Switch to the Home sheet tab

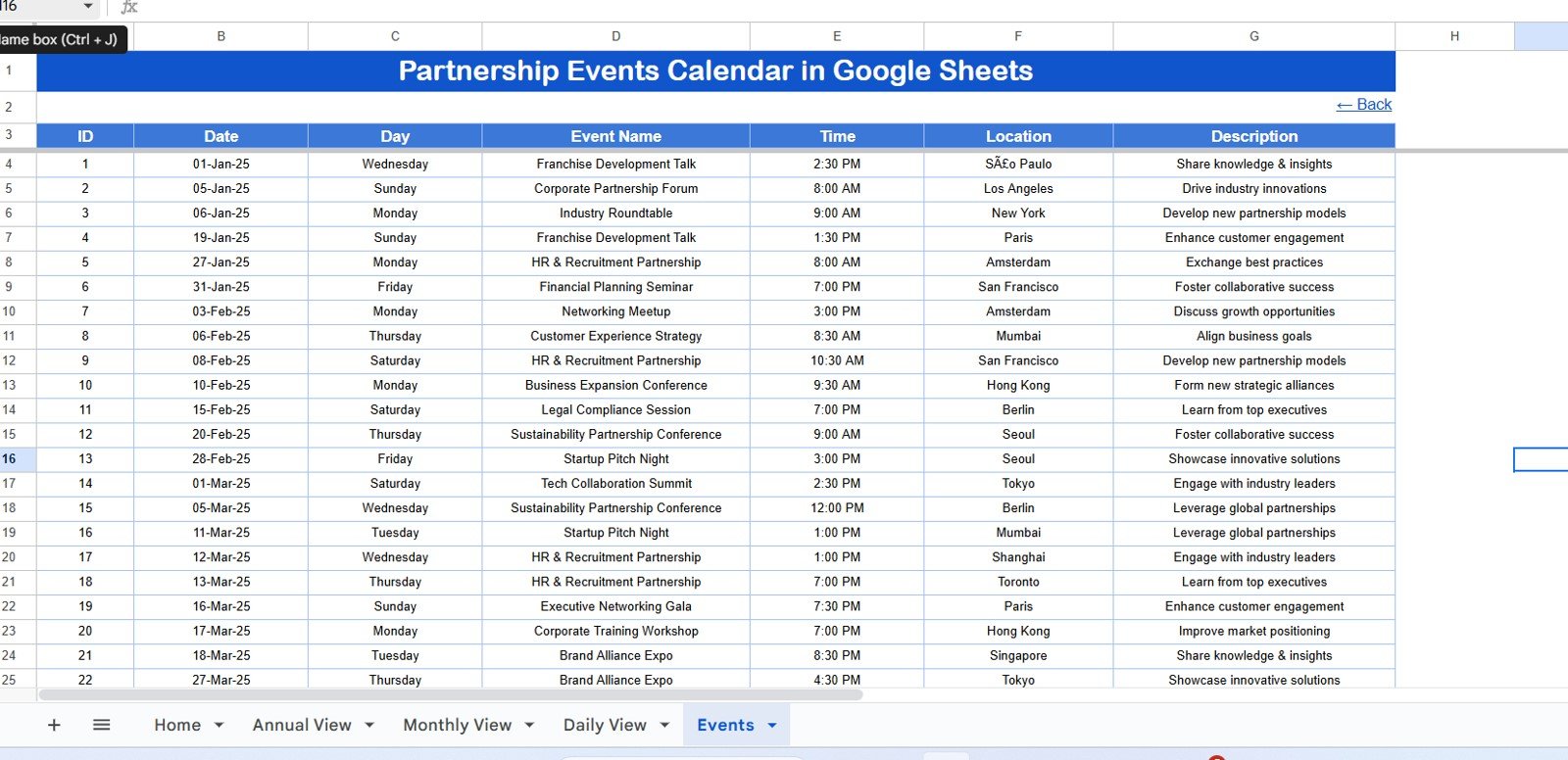pyautogui.click(x=177, y=725)
